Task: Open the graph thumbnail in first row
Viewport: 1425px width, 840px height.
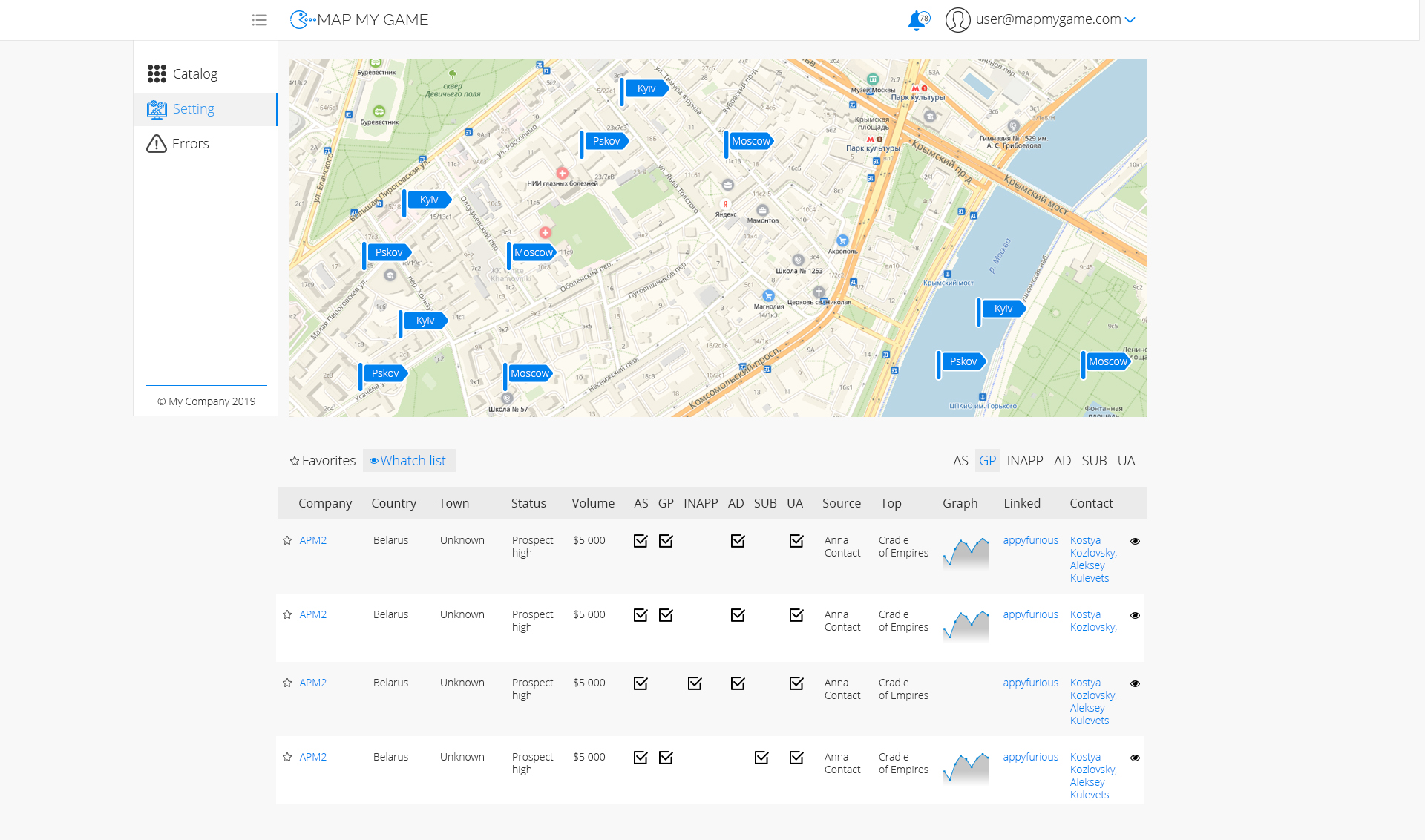Action: pyautogui.click(x=966, y=553)
